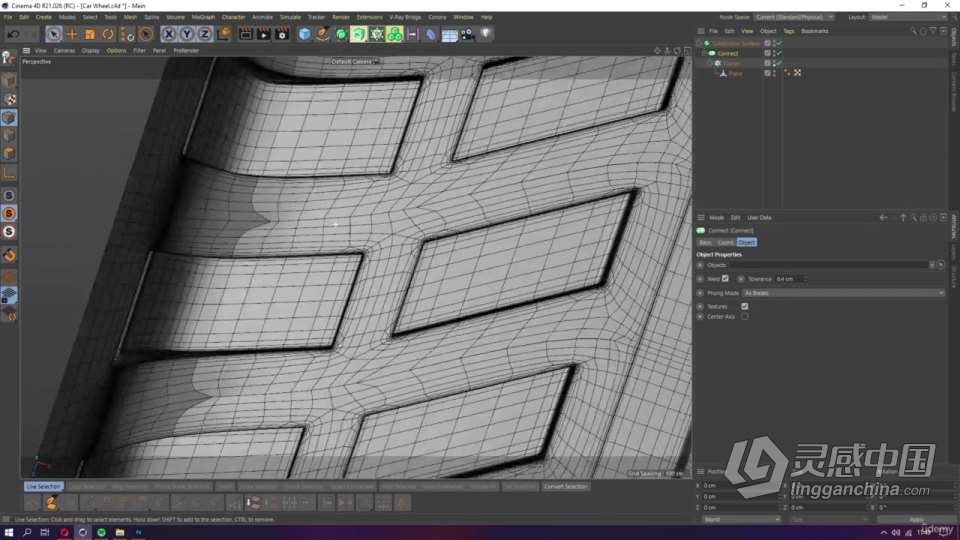Click the blue Cube primitive icon
Image resolution: width=960 pixels, height=540 pixels.
[x=304, y=34]
